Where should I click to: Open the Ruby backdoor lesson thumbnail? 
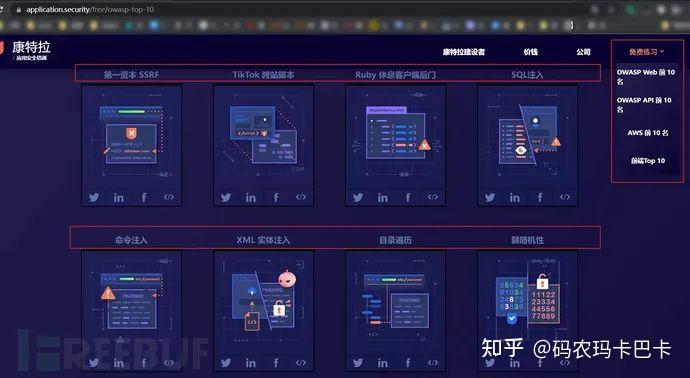click(x=396, y=137)
